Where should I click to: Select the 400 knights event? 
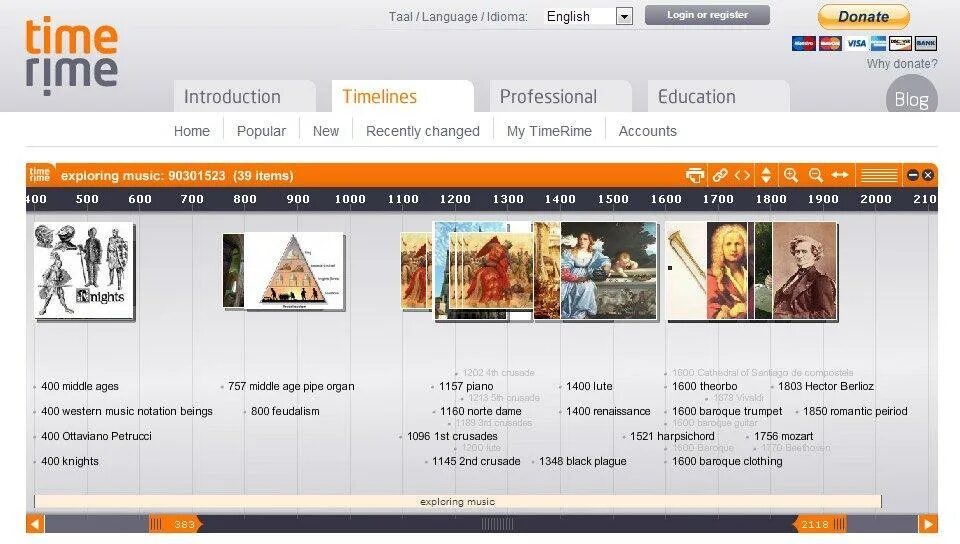70,461
